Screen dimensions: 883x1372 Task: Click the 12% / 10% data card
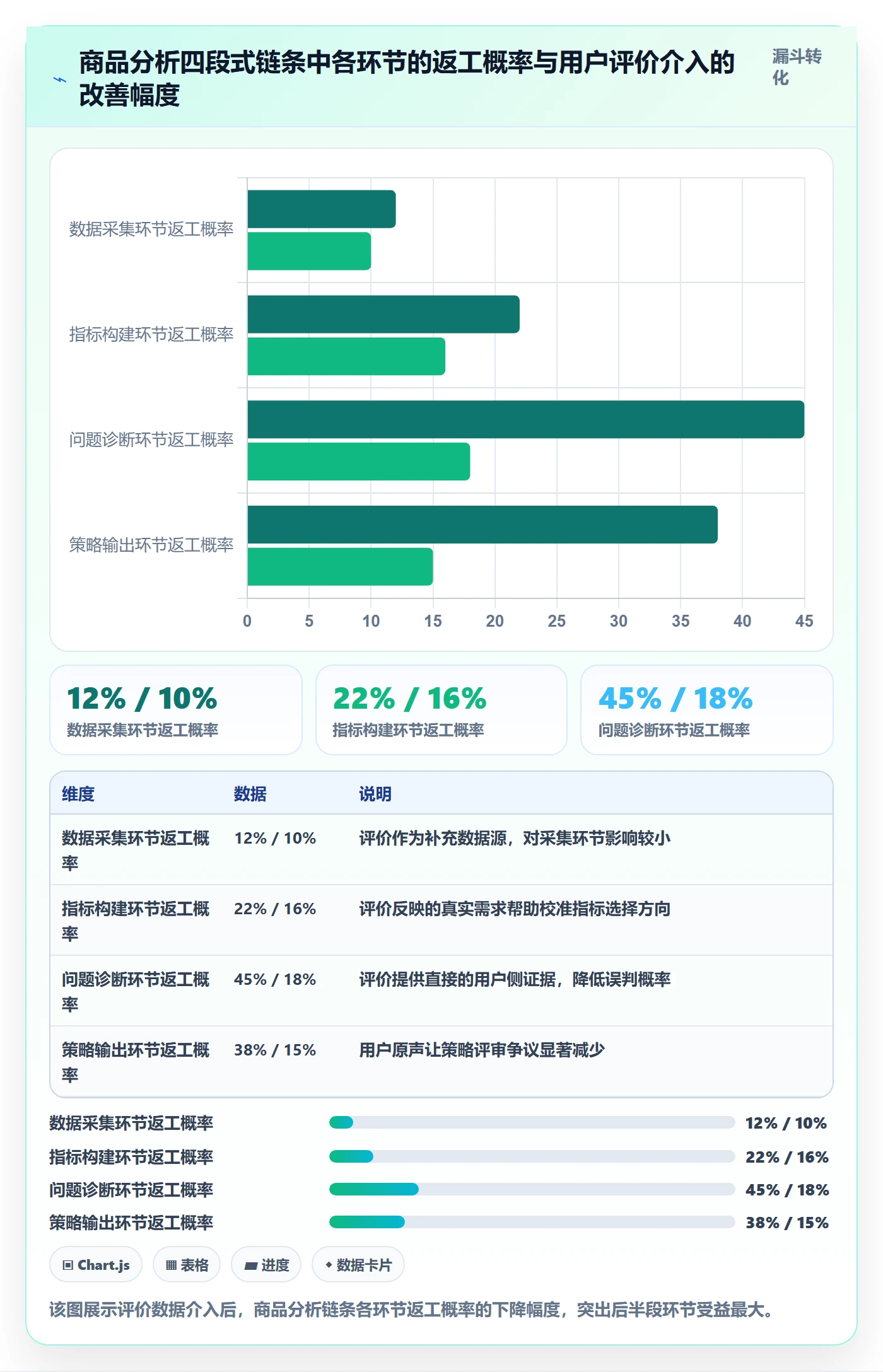[x=176, y=710]
